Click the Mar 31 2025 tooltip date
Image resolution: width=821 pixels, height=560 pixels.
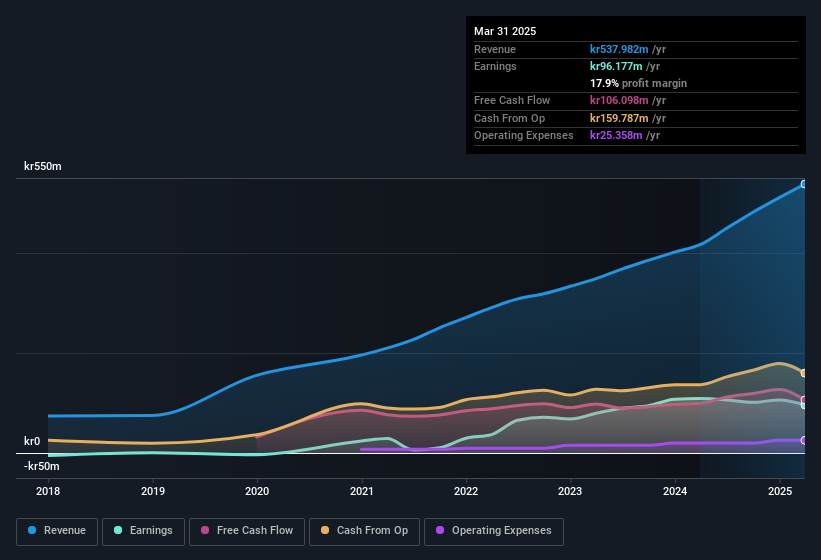point(505,31)
